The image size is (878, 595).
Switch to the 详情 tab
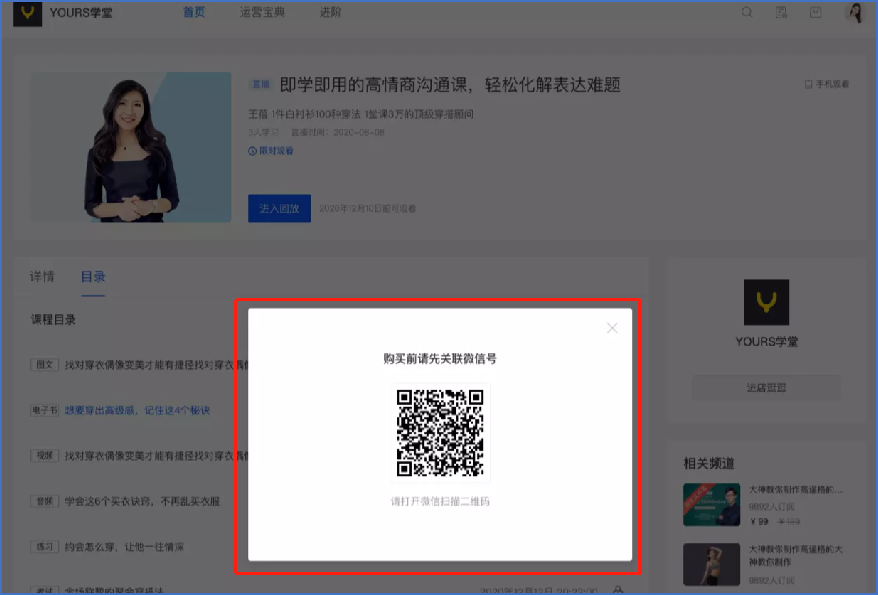[x=42, y=277]
